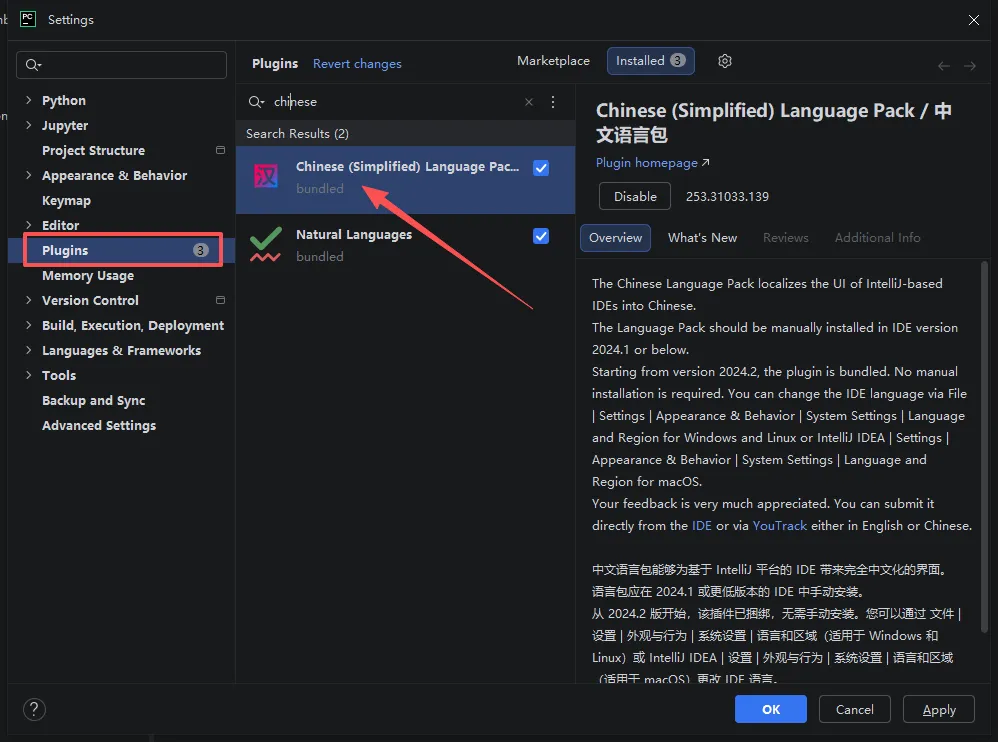Click the Cancel button
The height and width of the screenshot is (742, 998).
[854, 709]
